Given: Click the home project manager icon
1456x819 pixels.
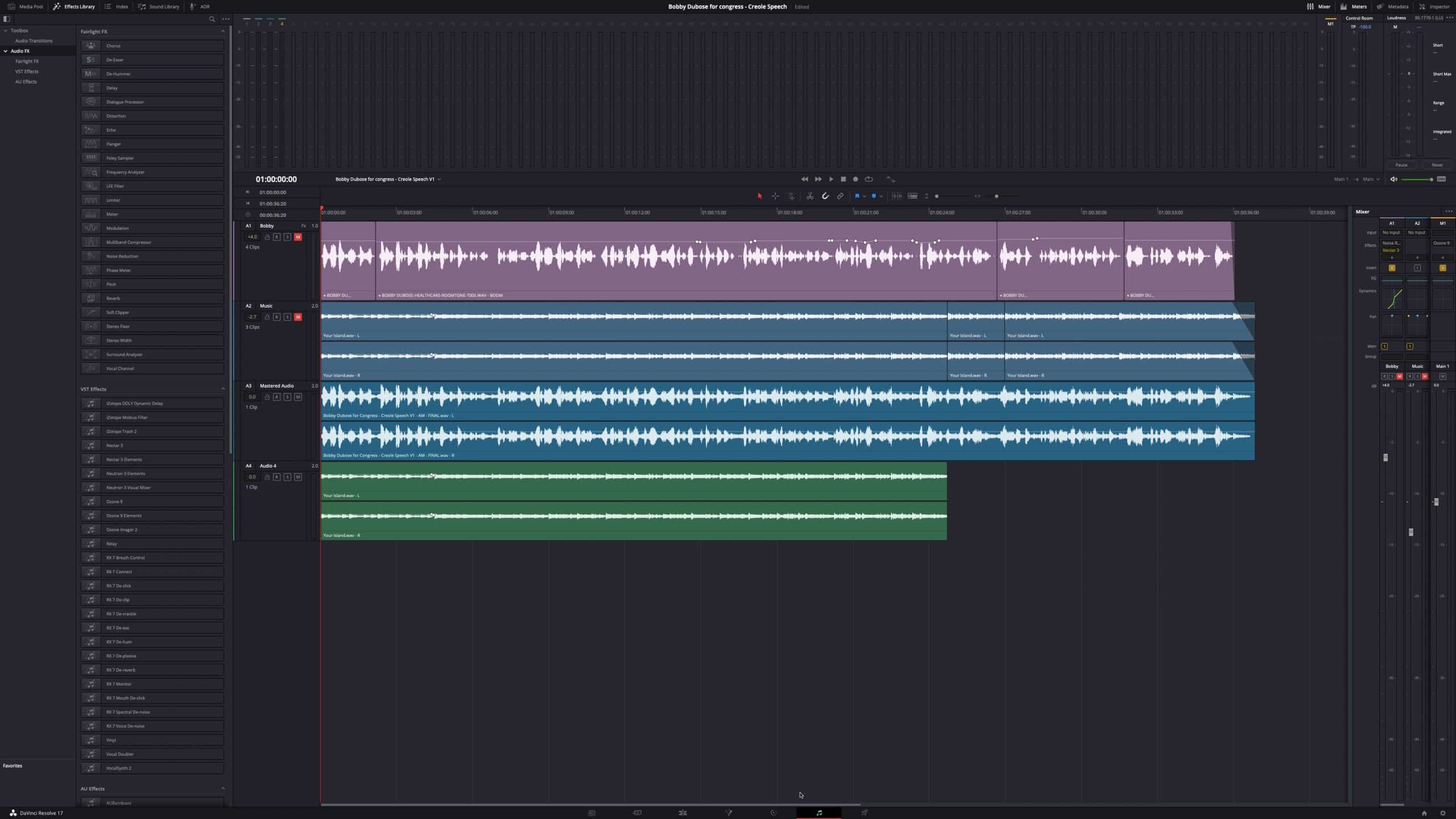Looking at the screenshot, I should [1424, 813].
